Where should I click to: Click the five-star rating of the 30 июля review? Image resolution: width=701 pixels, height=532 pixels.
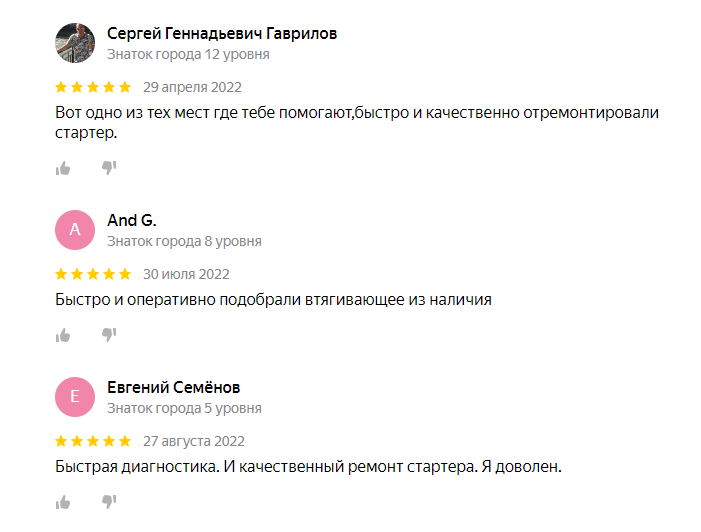pos(93,274)
